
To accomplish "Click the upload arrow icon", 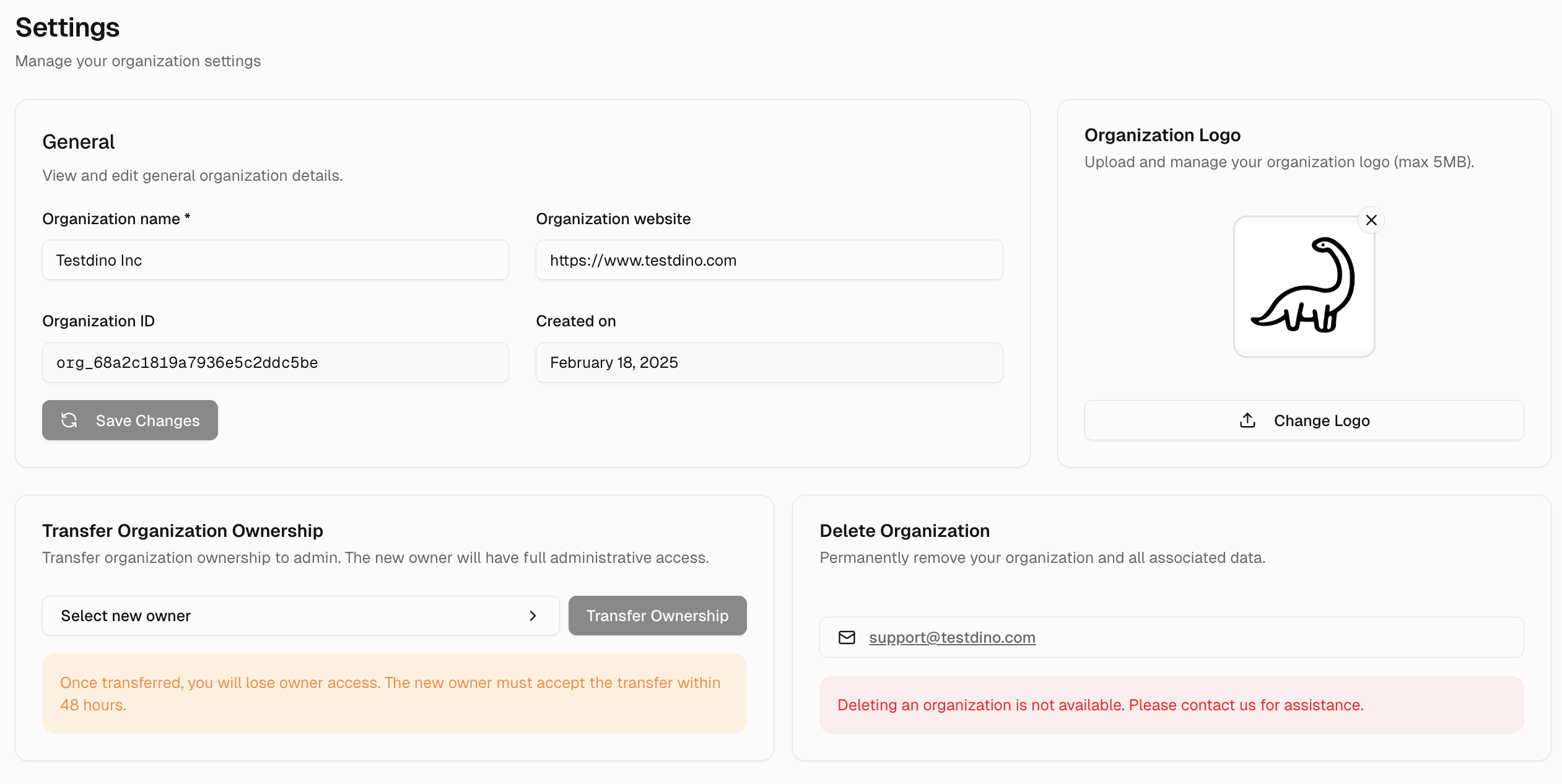I will point(1247,420).
